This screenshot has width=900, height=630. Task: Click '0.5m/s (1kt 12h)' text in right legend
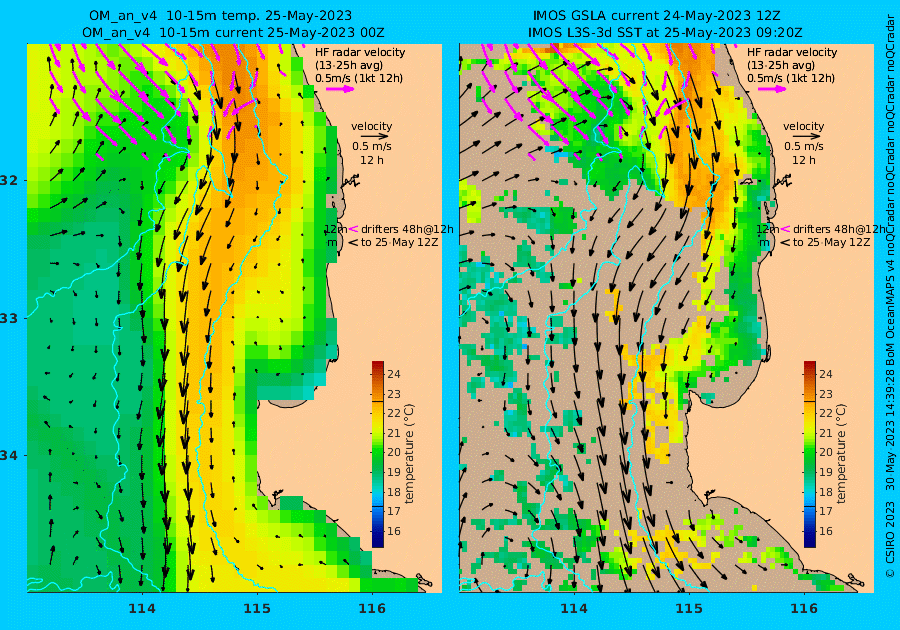(x=790, y=78)
